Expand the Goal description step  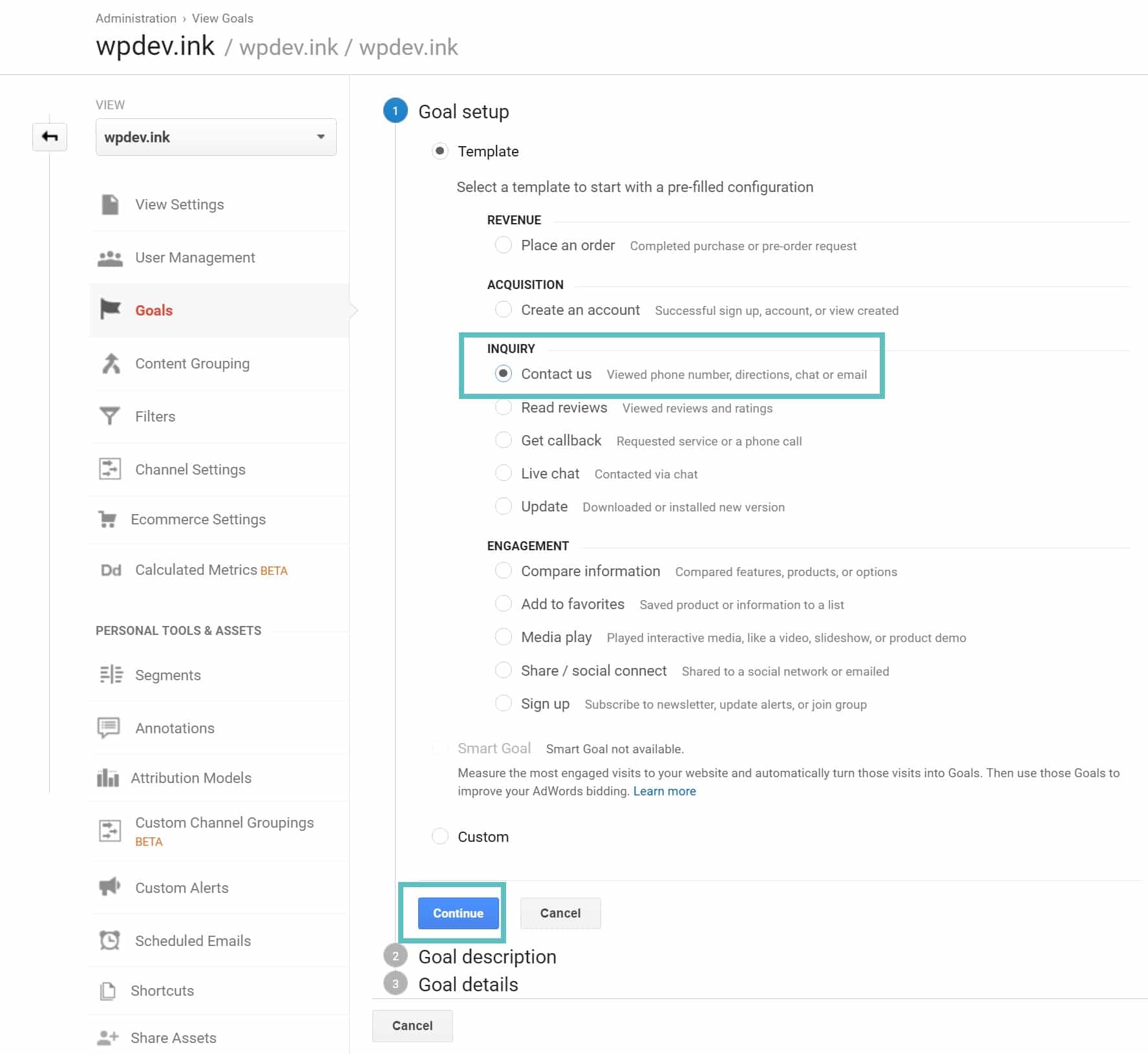(488, 956)
